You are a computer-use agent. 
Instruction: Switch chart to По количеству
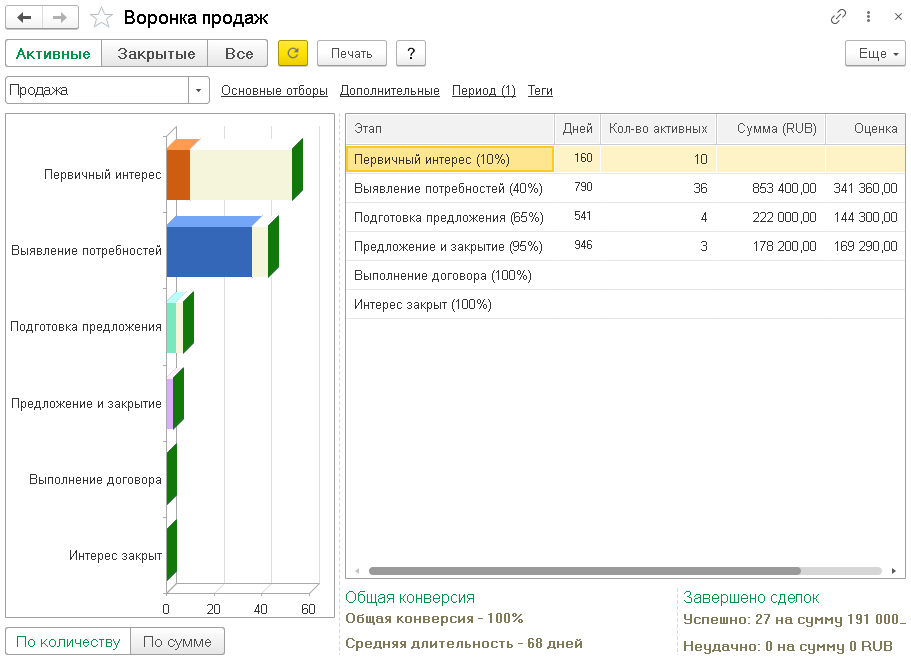point(68,642)
